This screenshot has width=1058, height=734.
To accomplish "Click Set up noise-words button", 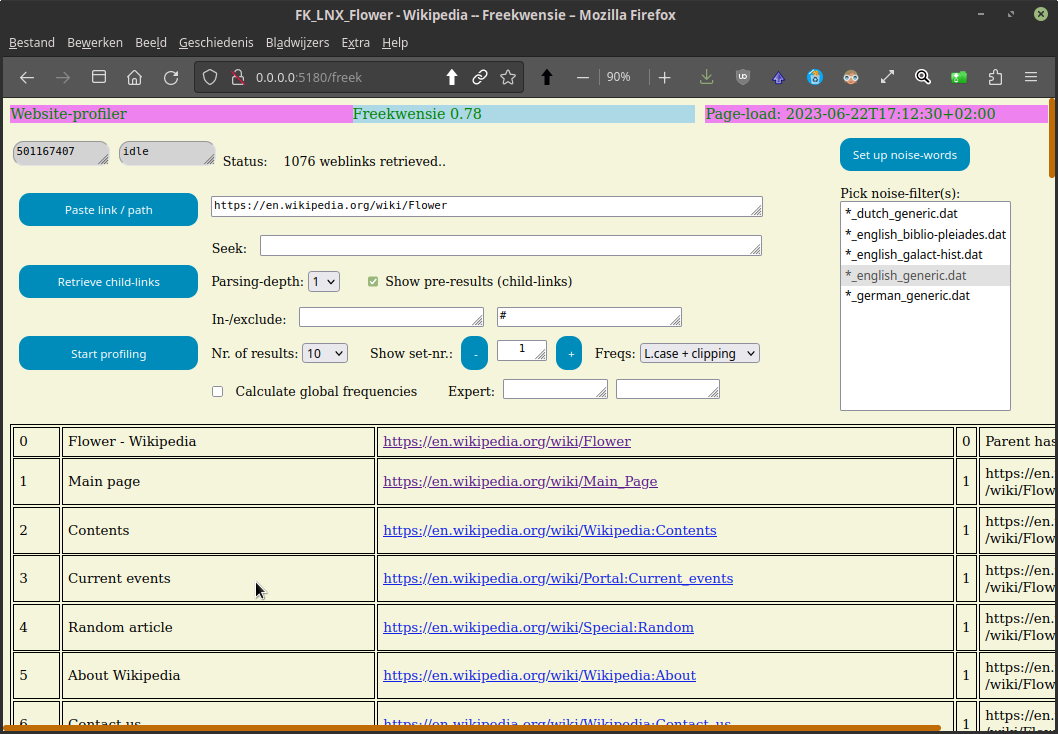I will click(x=905, y=155).
